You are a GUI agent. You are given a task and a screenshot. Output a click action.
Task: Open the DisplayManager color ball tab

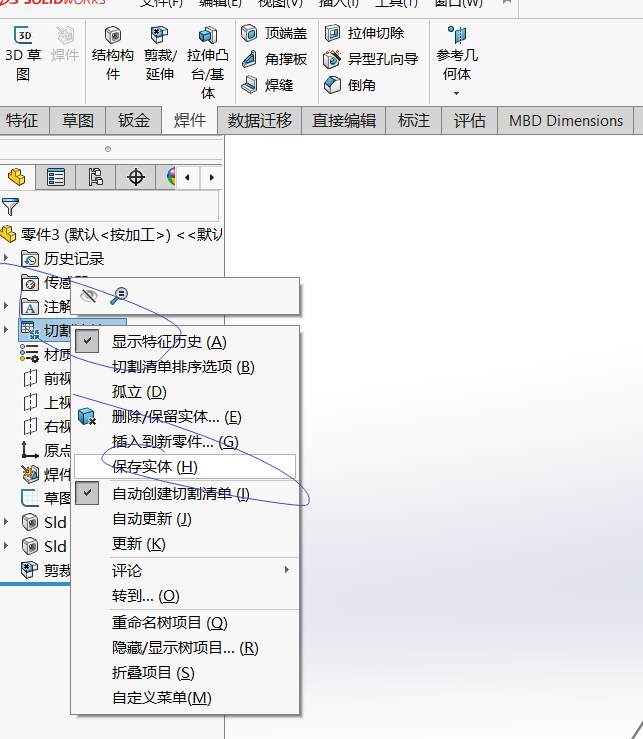pyautogui.click(x=170, y=178)
